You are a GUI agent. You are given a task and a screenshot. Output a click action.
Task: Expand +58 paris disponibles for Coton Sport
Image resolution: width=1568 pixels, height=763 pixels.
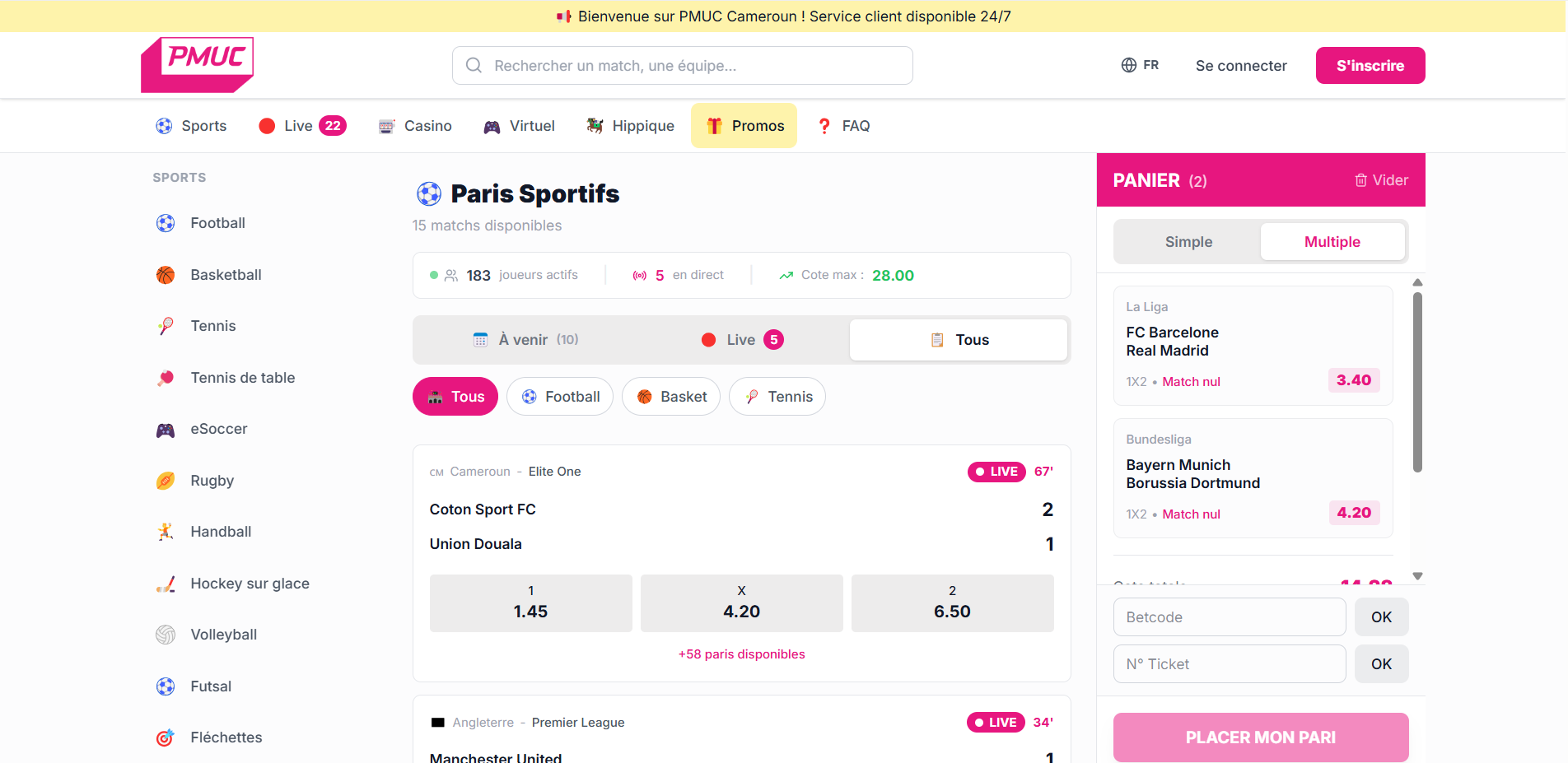742,654
